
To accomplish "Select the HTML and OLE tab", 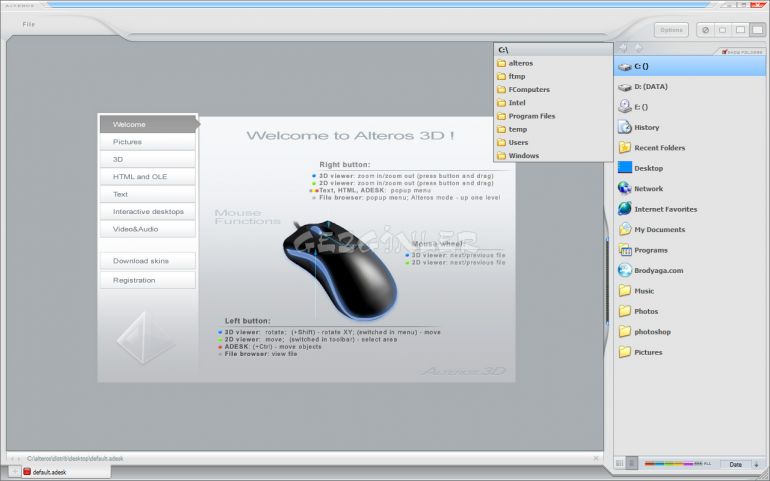I will tap(148, 177).
